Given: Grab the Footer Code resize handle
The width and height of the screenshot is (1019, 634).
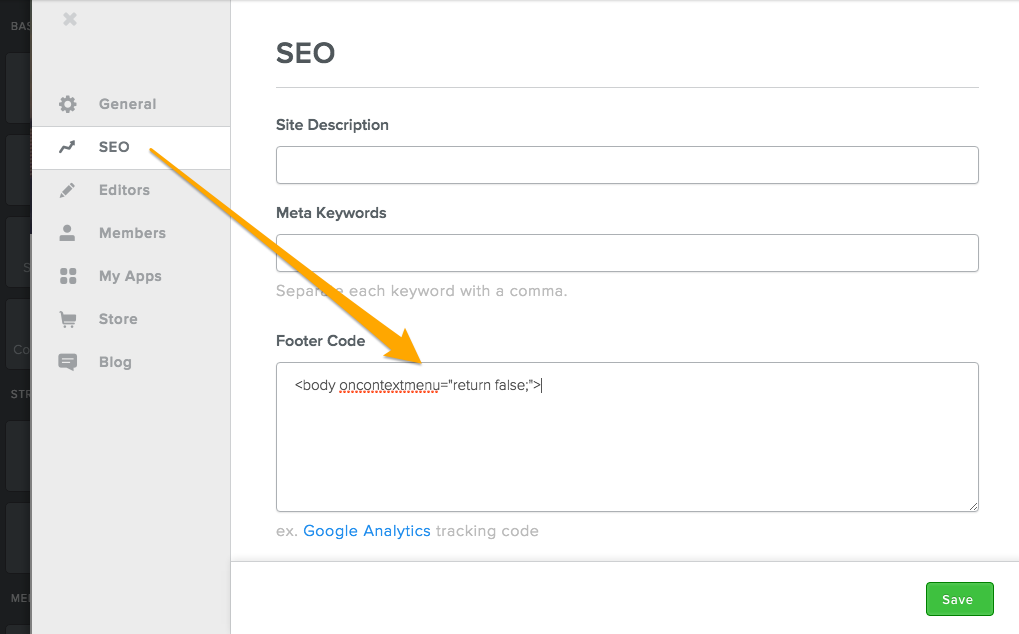Looking at the screenshot, I should pyautogui.click(x=972, y=506).
